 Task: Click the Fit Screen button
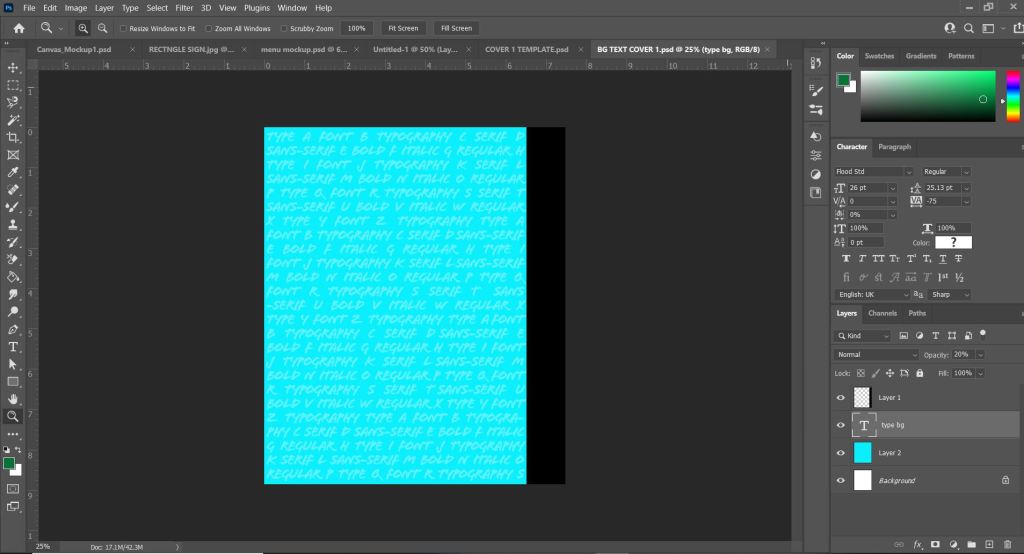[403, 28]
